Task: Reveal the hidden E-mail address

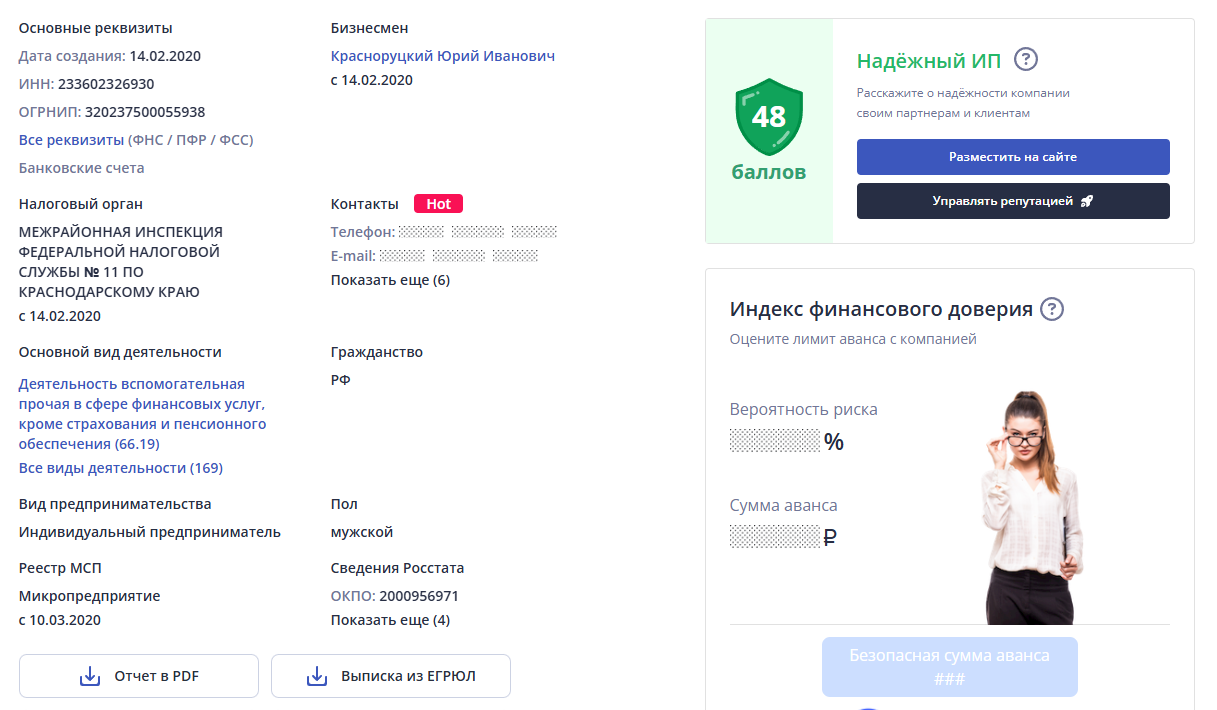Action: [x=459, y=256]
